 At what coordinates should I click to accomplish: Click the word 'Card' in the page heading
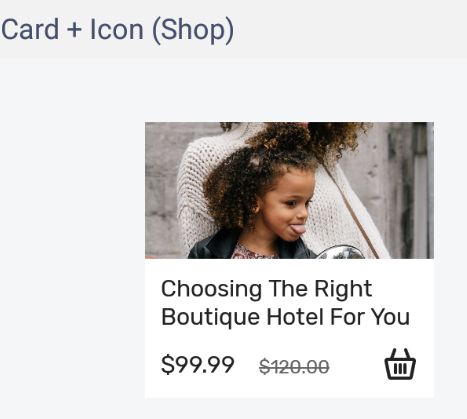click(30, 30)
